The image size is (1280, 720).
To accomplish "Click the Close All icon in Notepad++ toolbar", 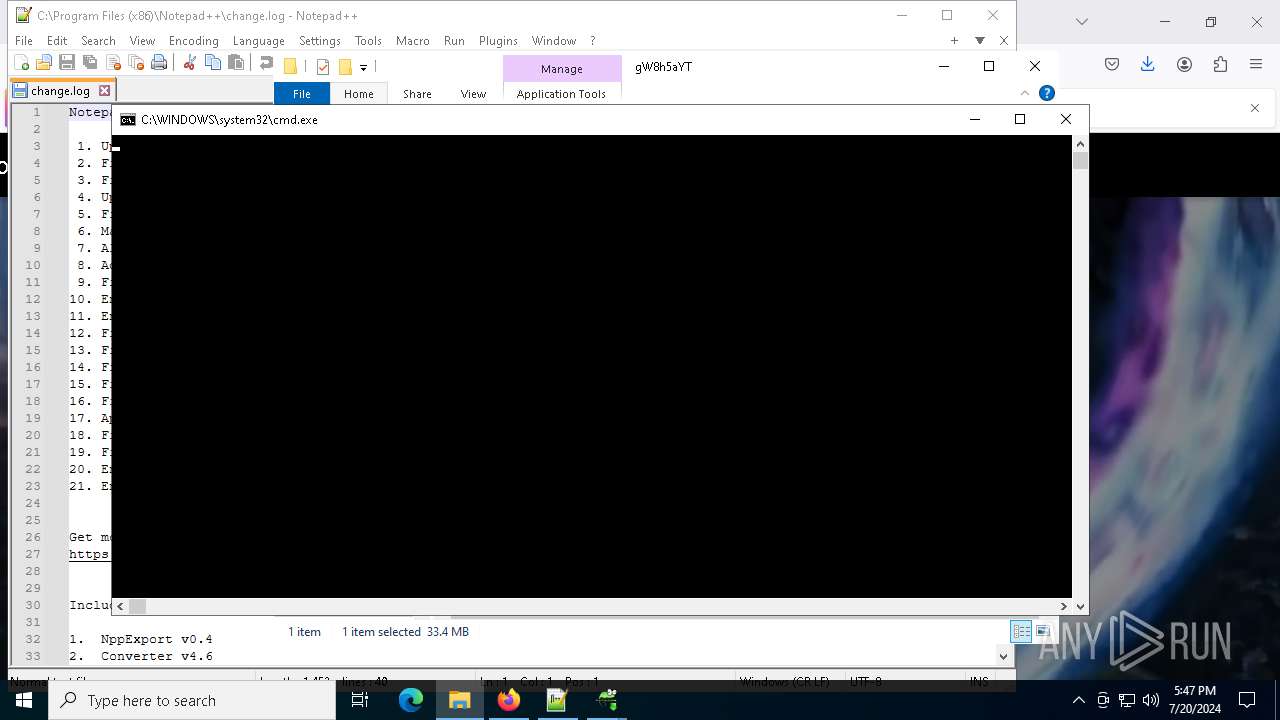I will tap(135, 63).
